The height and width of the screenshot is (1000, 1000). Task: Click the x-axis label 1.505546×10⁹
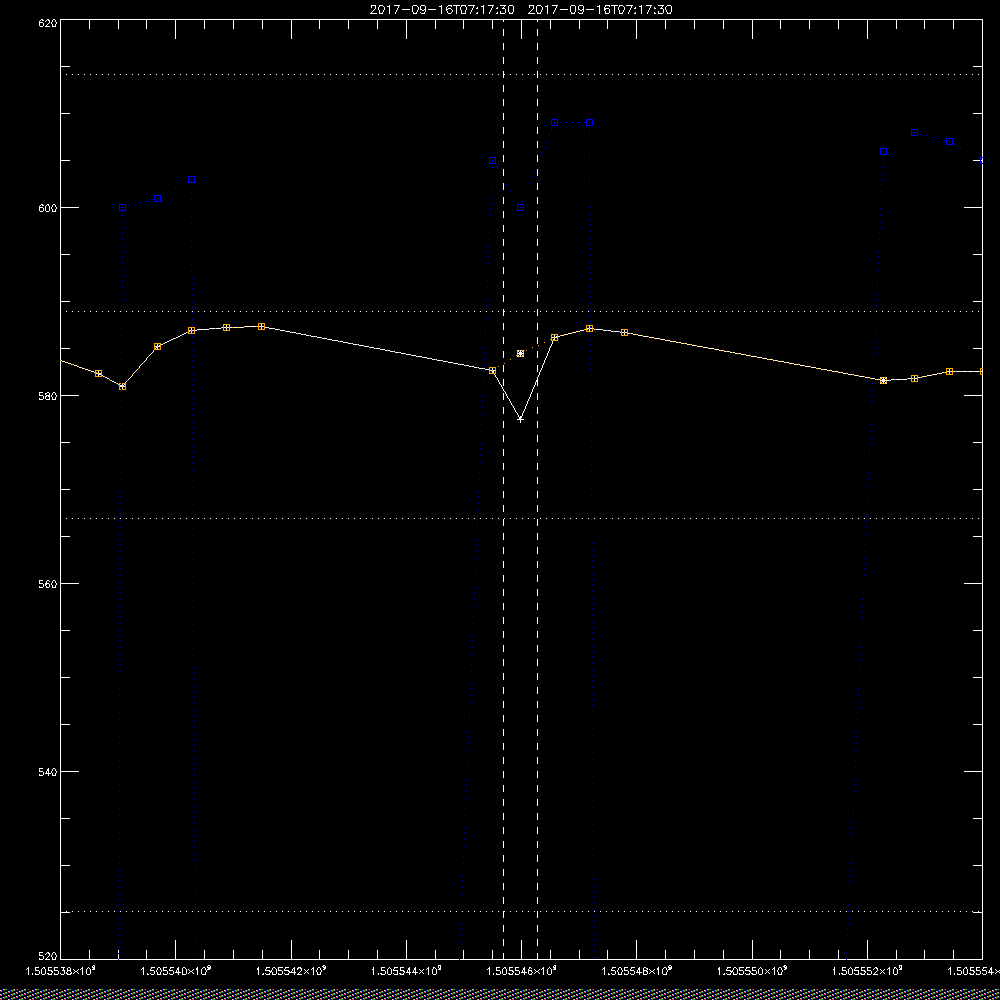[x=523, y=971]
